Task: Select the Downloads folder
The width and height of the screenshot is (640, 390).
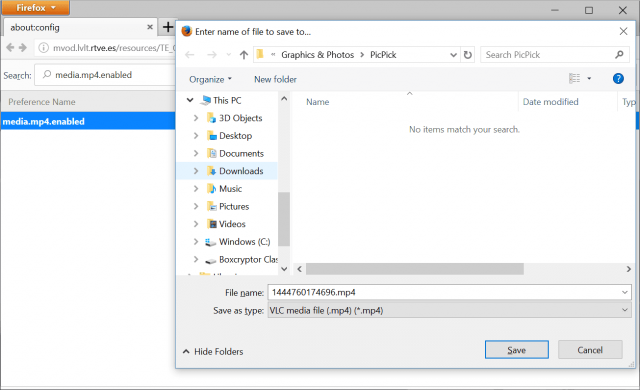Action: 241,171
